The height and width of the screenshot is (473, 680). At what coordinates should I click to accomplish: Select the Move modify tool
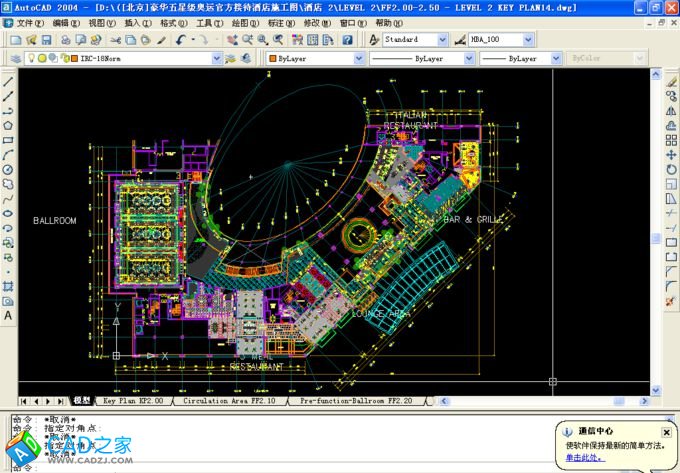click(671, 155)
